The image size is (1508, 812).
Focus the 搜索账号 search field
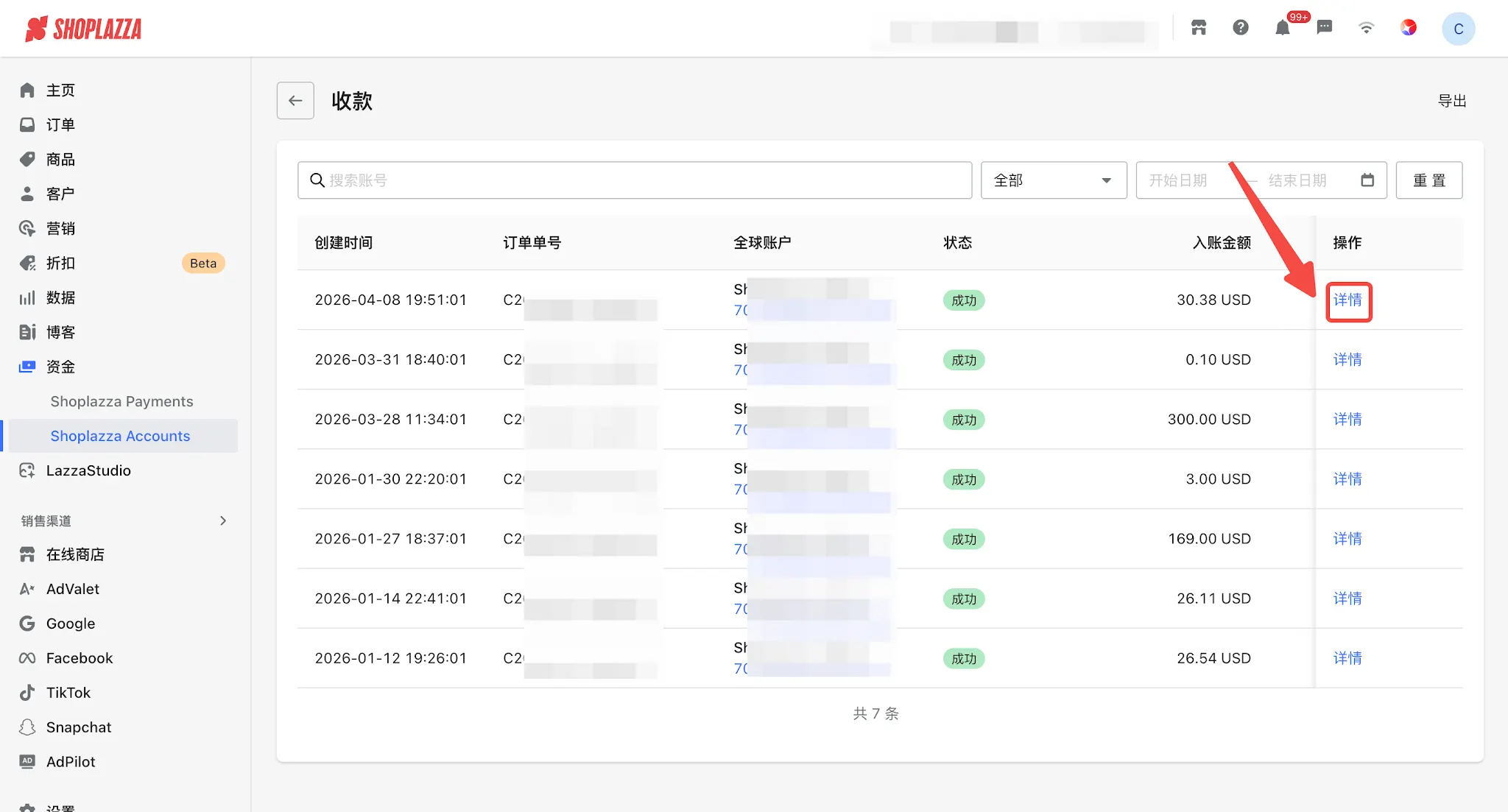pos(635,180)
